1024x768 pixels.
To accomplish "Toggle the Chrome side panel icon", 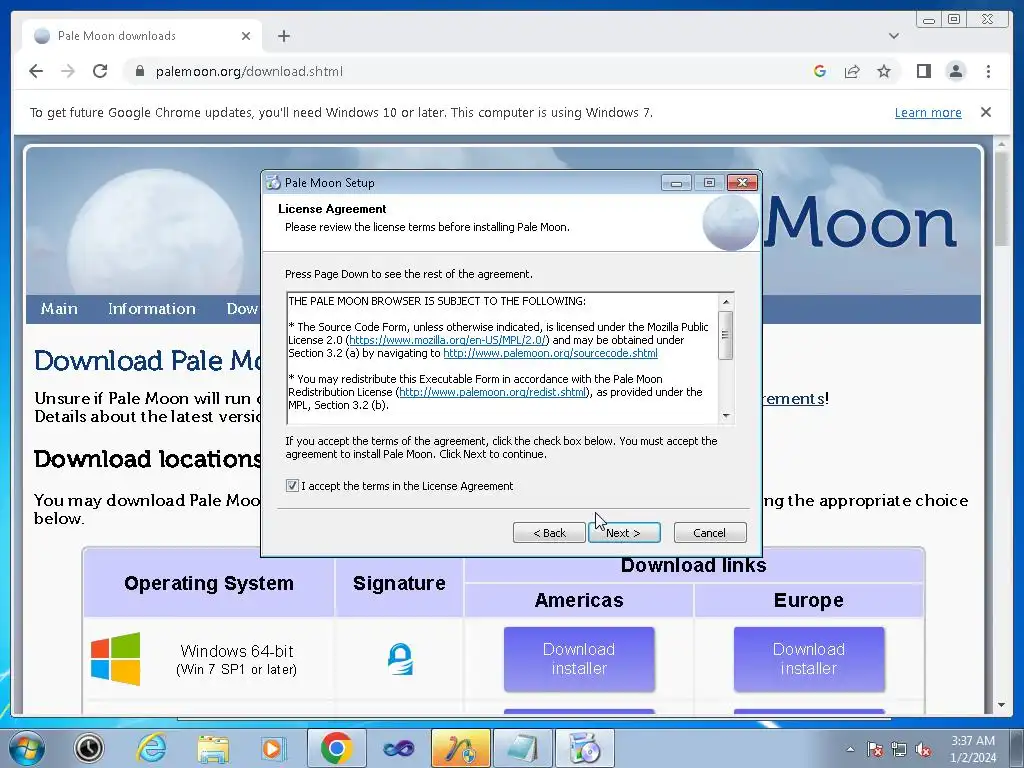I will click(923, 71).
